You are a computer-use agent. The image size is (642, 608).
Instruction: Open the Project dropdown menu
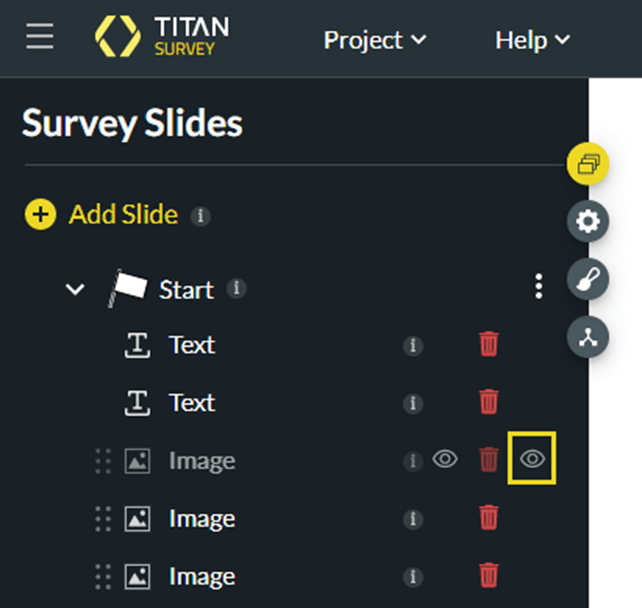click(374, 40)
